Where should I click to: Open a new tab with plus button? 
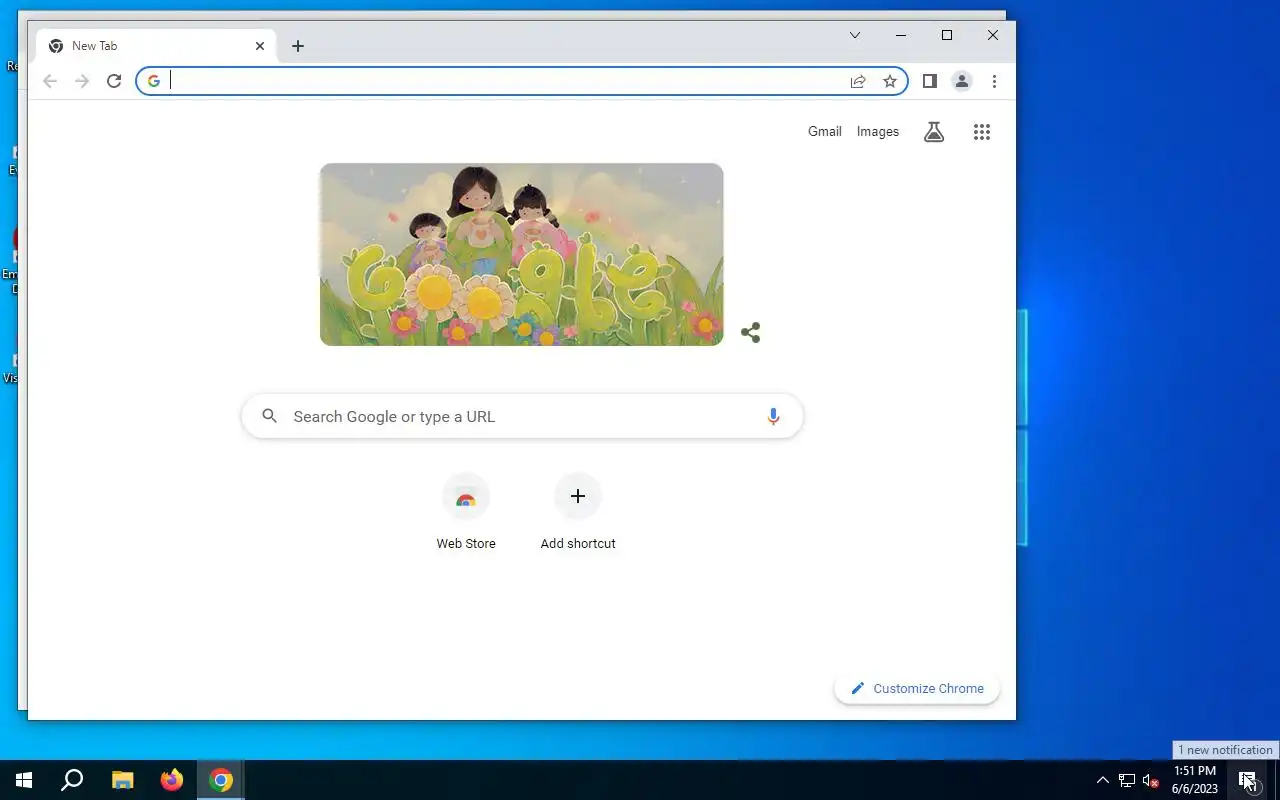pos(298,46)
